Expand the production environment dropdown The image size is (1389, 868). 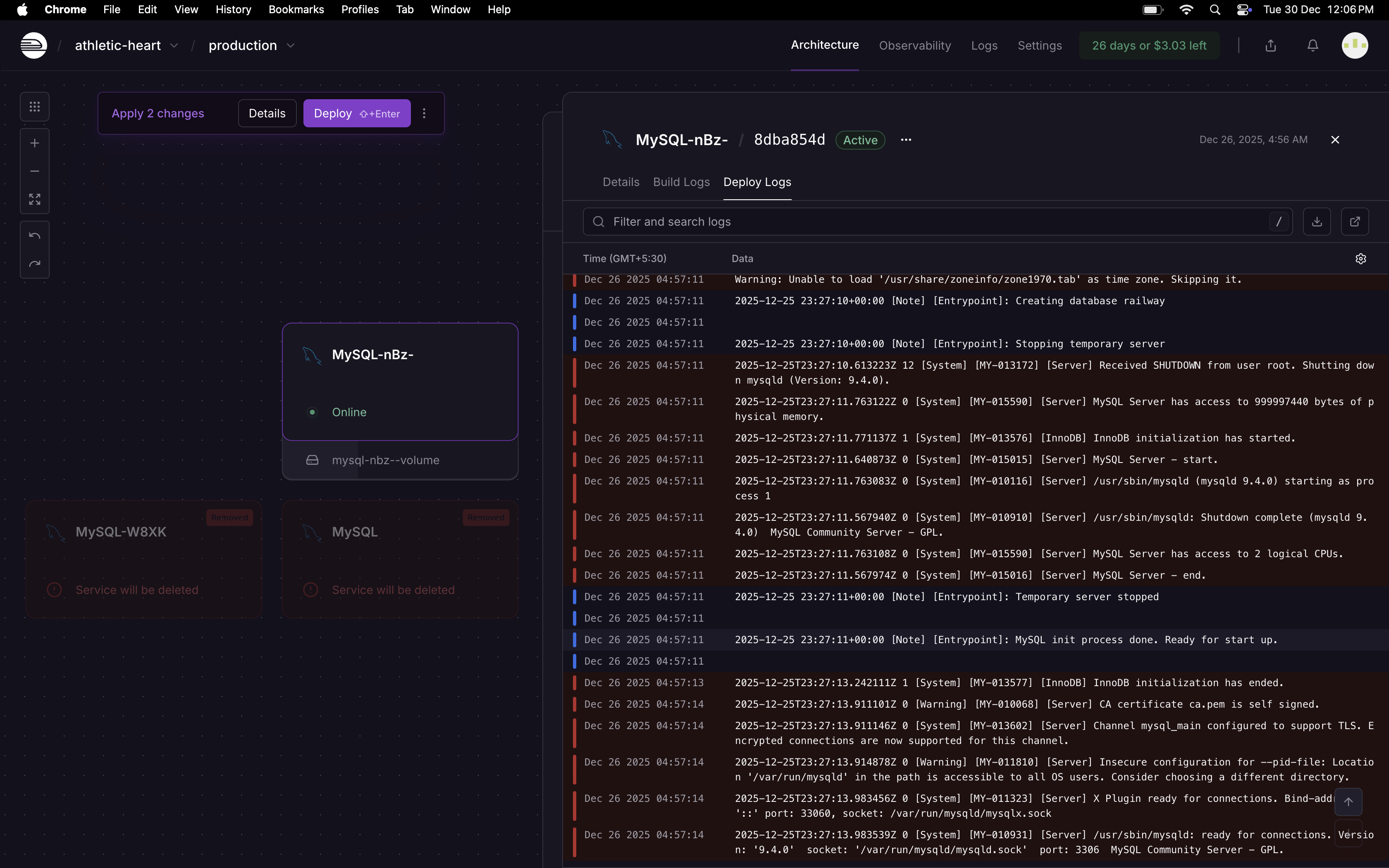pyautogui.click(x=291, y=45)
